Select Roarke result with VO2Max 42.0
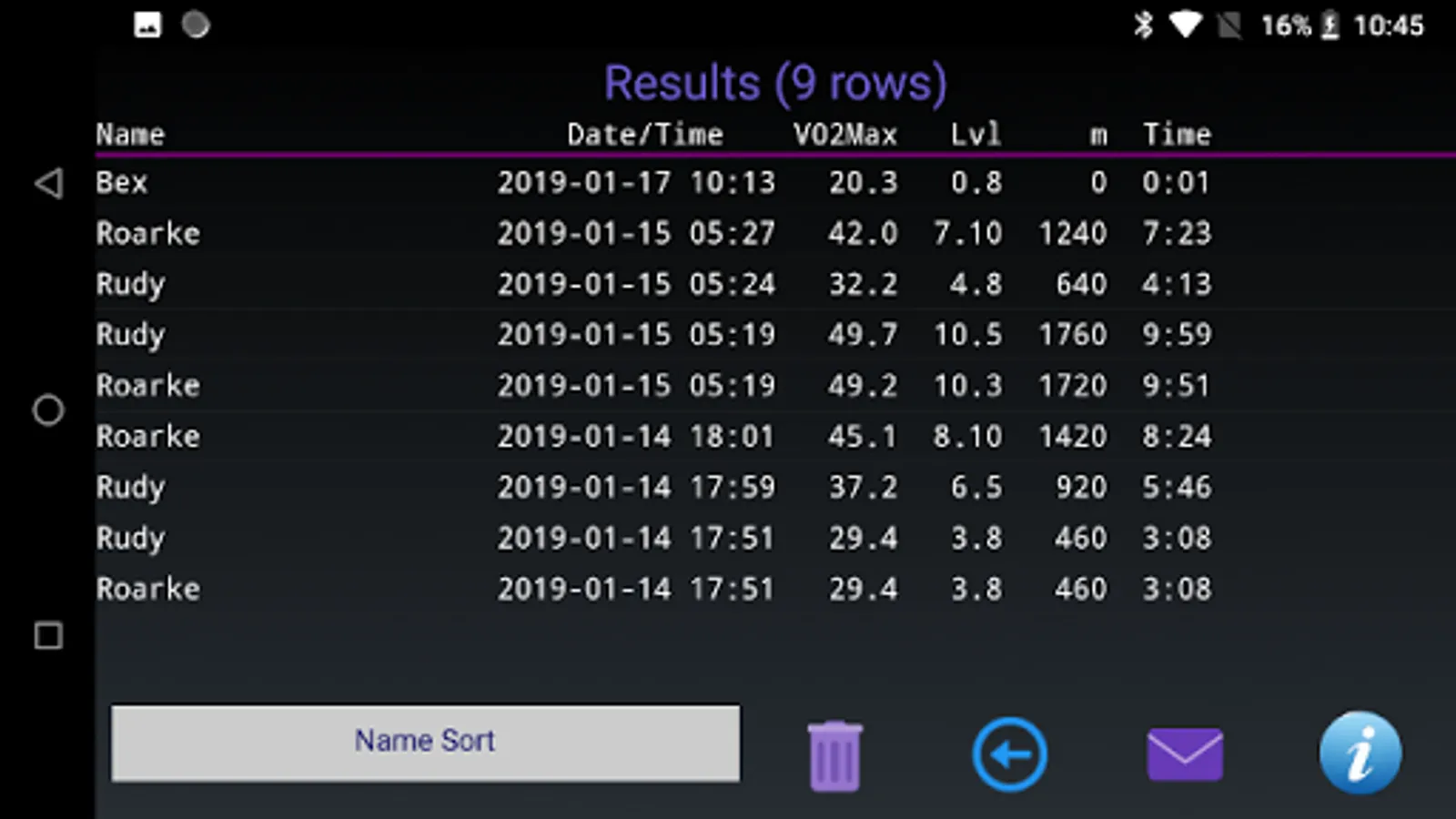Screen dimensions: 1456x819 click(x=637, y=234)
